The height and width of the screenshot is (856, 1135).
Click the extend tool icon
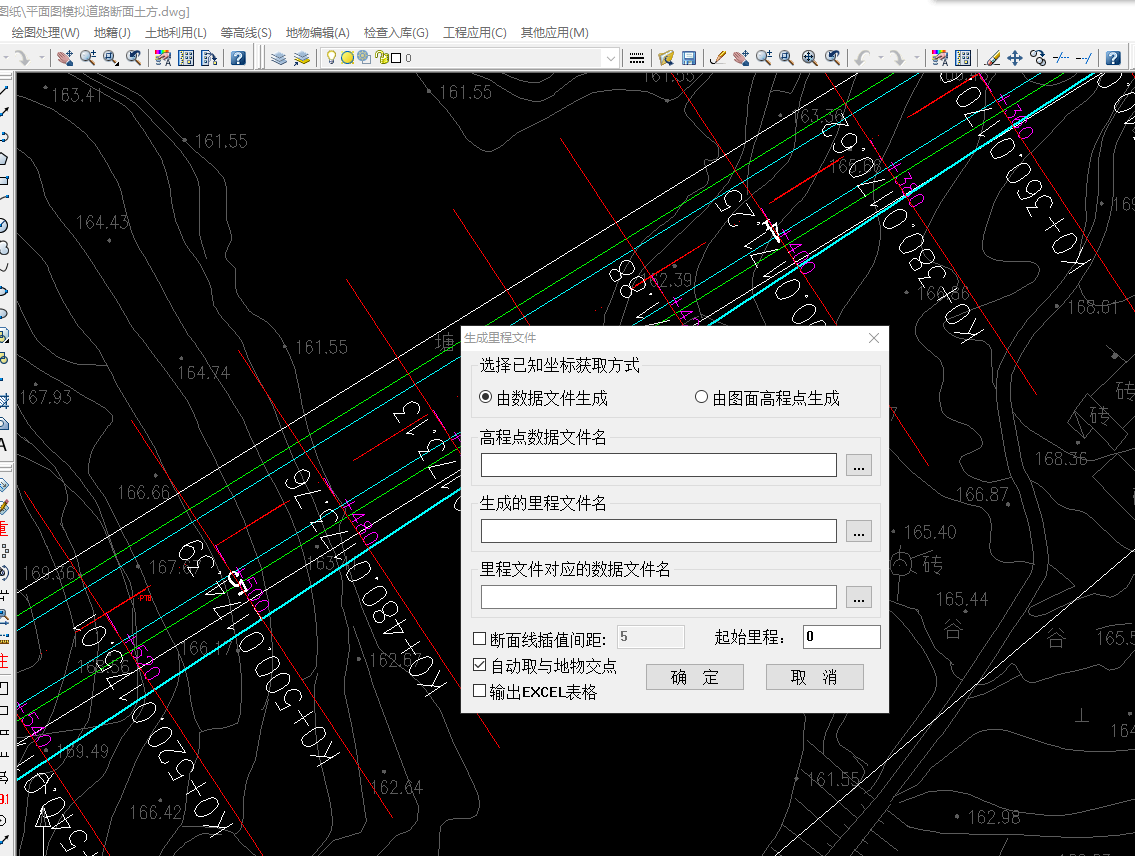click(1084, 58)
